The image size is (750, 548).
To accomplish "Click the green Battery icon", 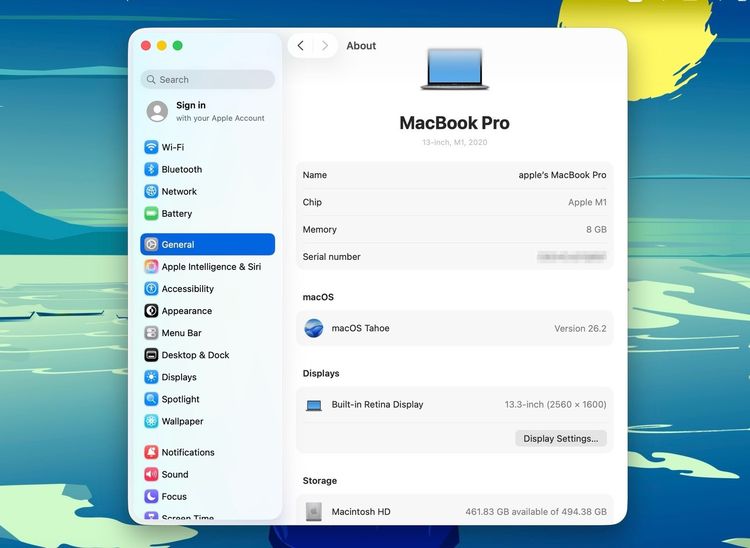I will coord(151,213).
